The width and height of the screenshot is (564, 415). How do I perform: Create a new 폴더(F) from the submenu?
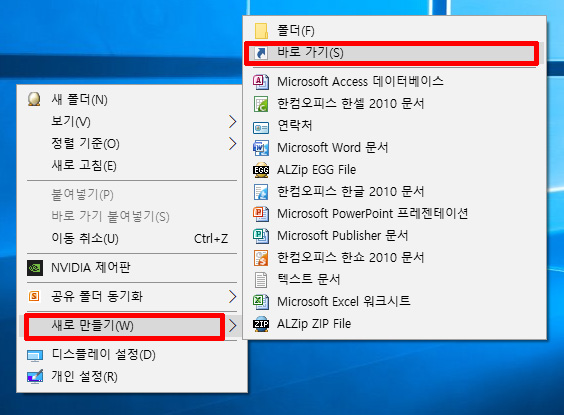tap(395, 31)
